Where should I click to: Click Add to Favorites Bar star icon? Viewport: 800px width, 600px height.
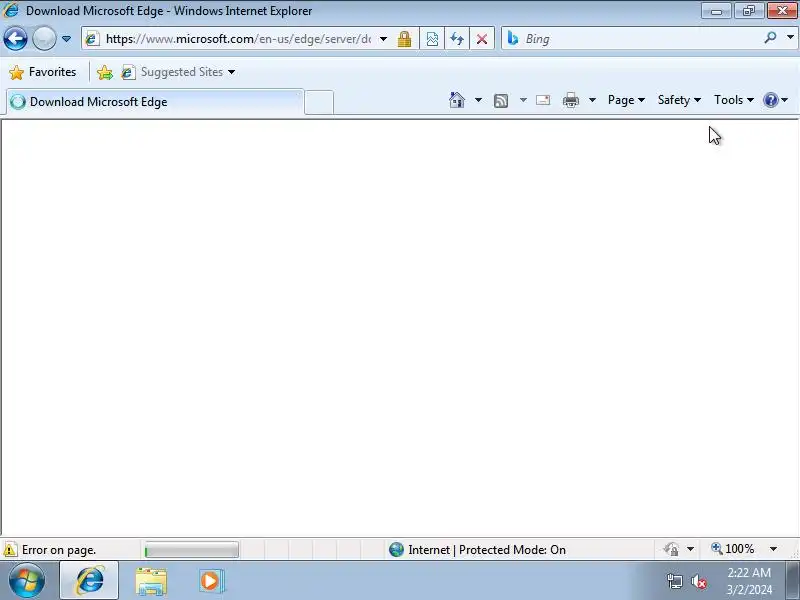click(105, 72)
